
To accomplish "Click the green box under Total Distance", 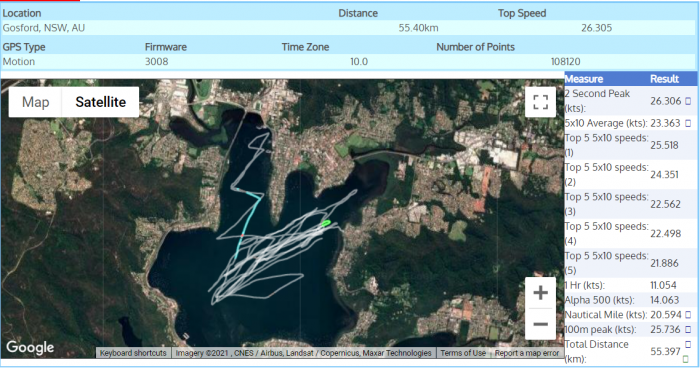I will tap(686, 359).
